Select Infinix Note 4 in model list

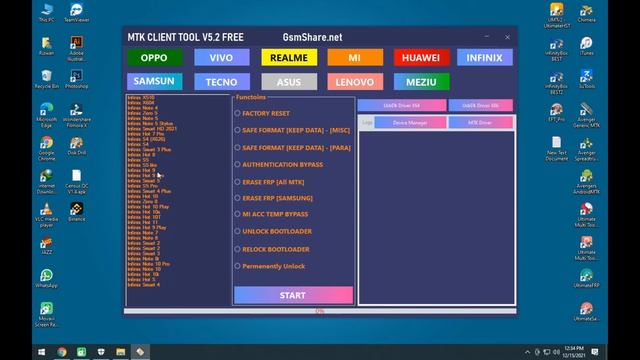click(142, 108)
